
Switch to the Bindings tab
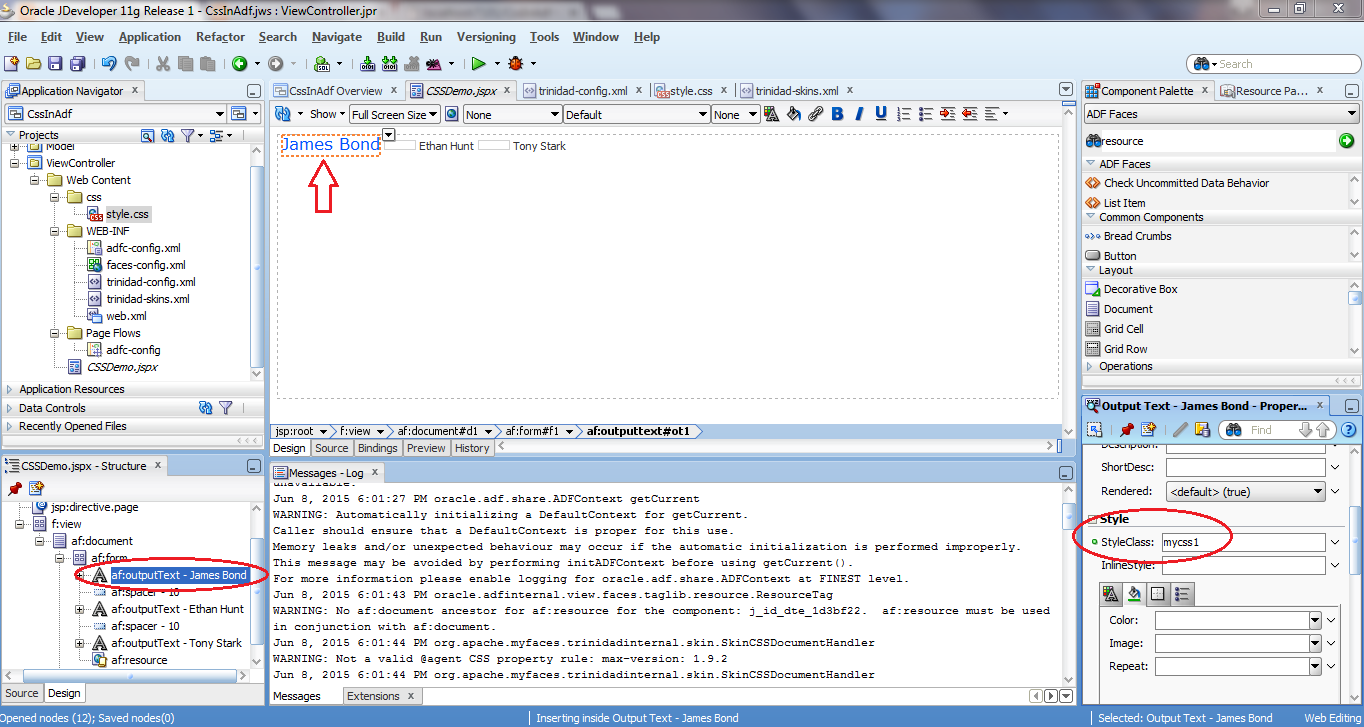[x=377, y=448]
